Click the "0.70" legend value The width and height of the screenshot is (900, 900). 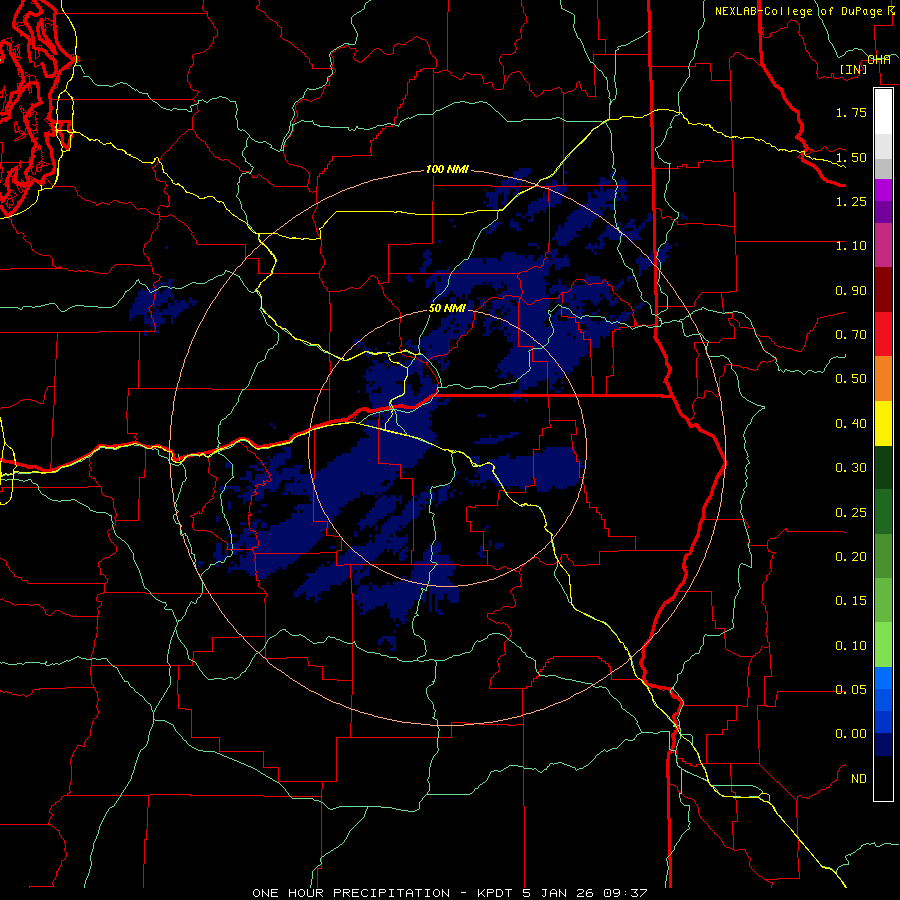(x=851, y=335)
